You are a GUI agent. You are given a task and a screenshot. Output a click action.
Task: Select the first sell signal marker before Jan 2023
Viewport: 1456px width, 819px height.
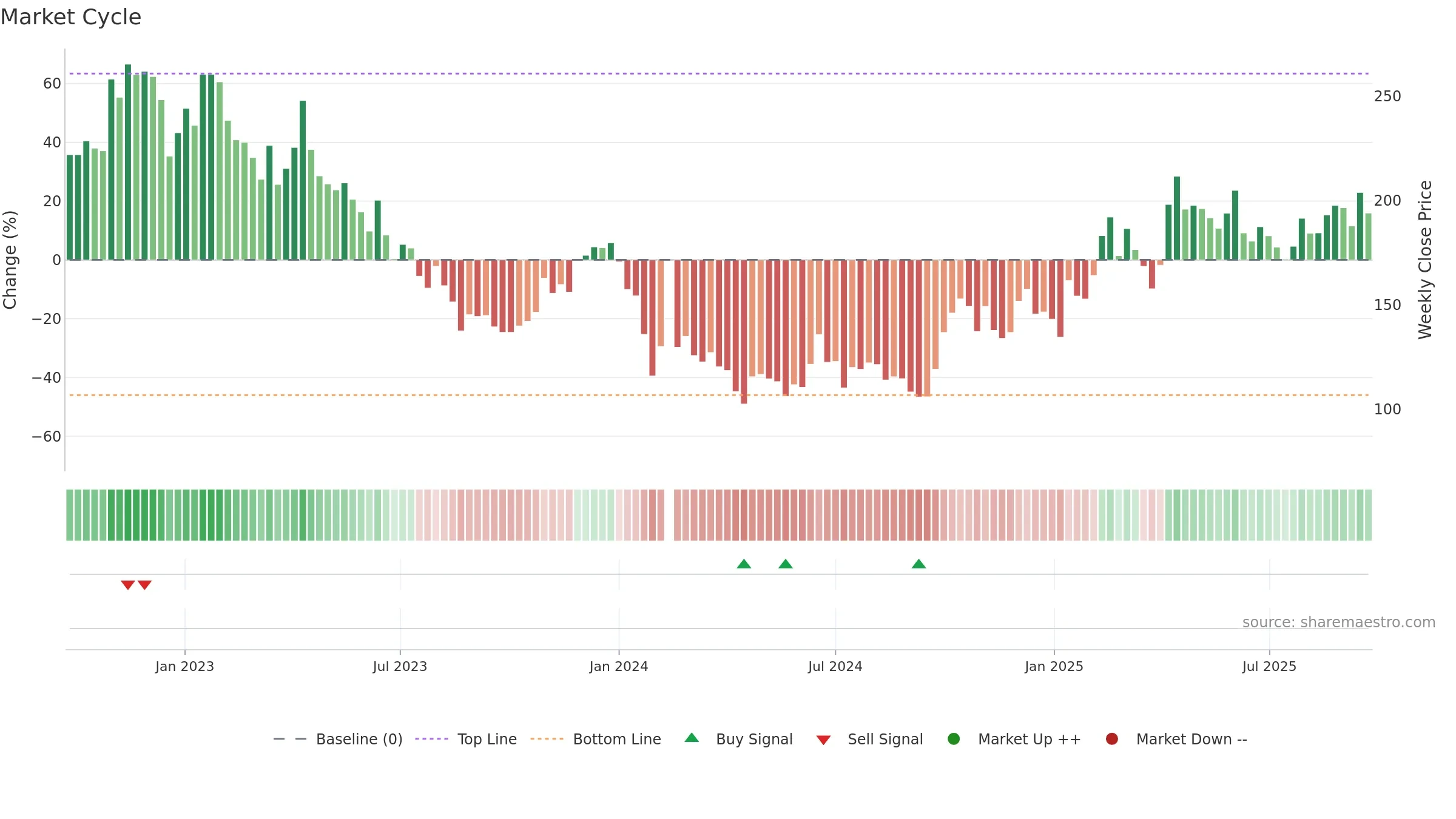[127, 585]
